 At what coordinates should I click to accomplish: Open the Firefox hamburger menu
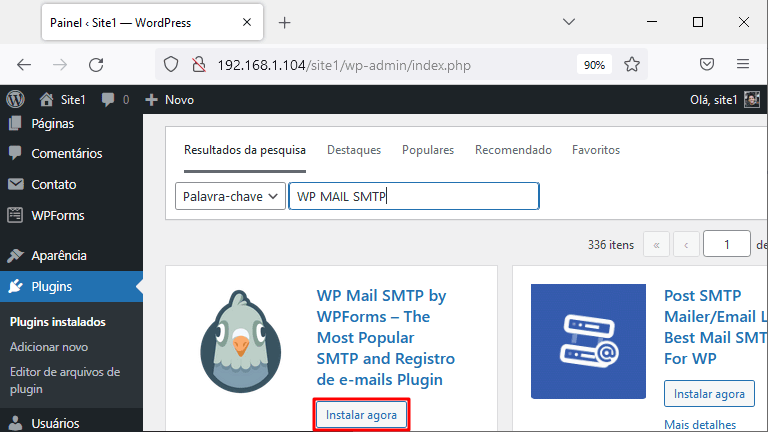pos(743,64)
